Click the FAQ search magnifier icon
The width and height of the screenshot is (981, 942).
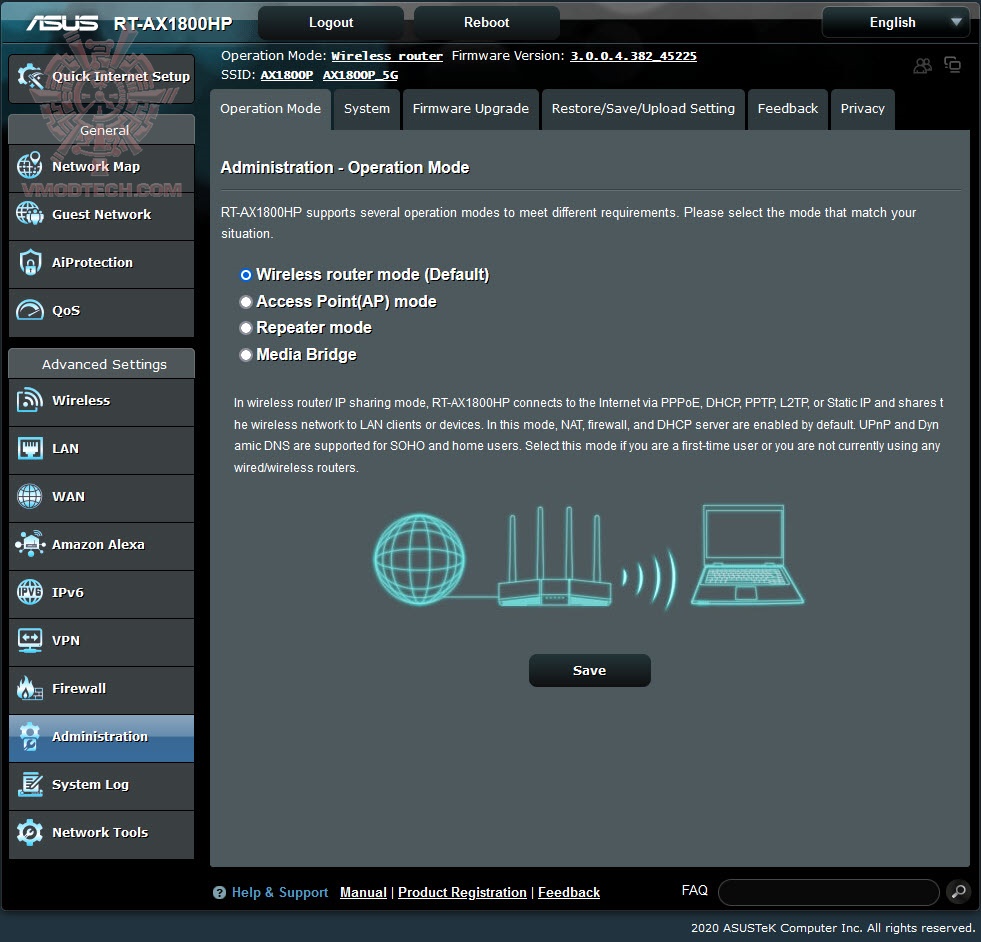point(958,891)
